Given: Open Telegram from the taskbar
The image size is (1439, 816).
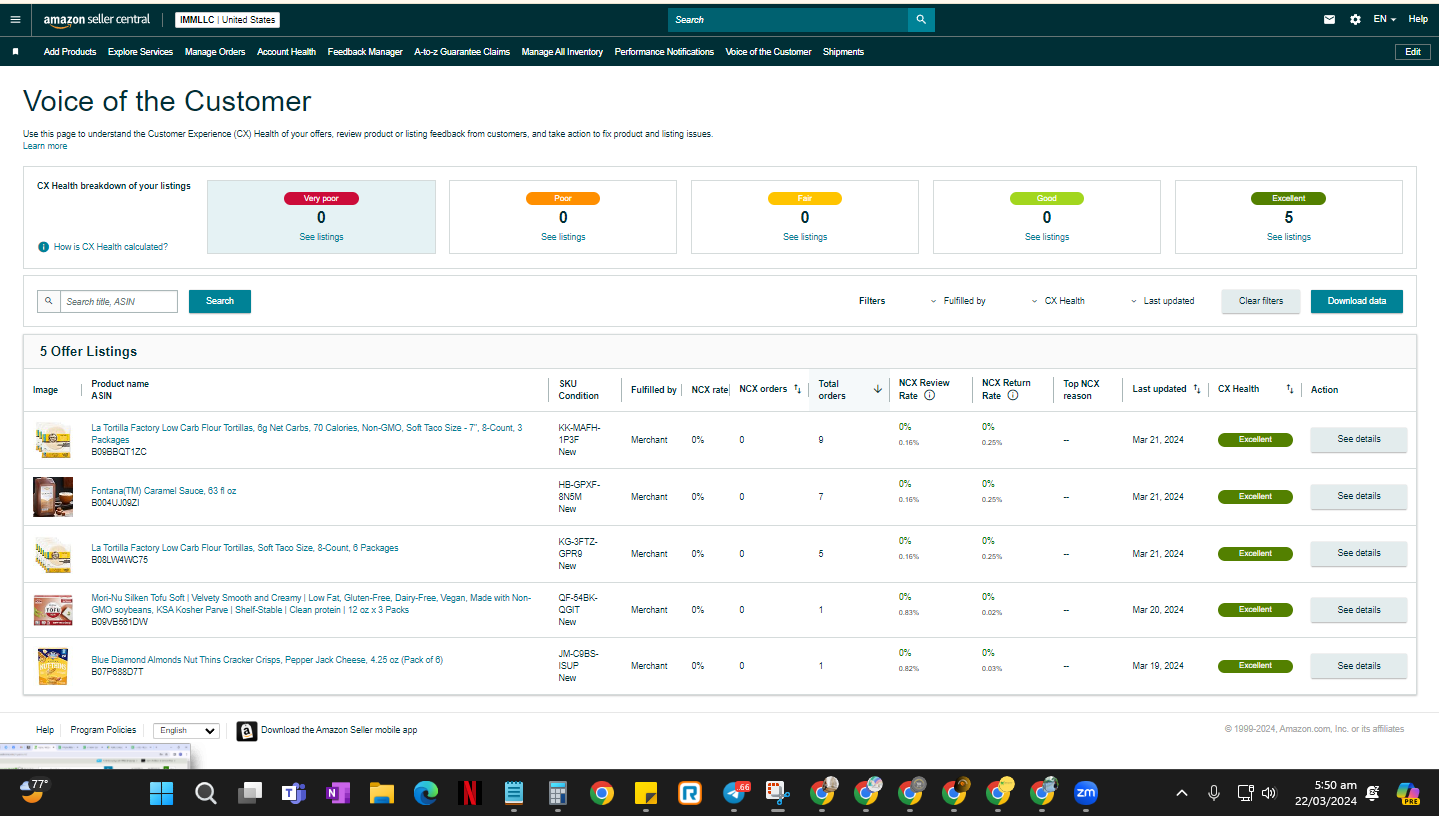Looking at the screenshot, I should click(x=735, y=794).
